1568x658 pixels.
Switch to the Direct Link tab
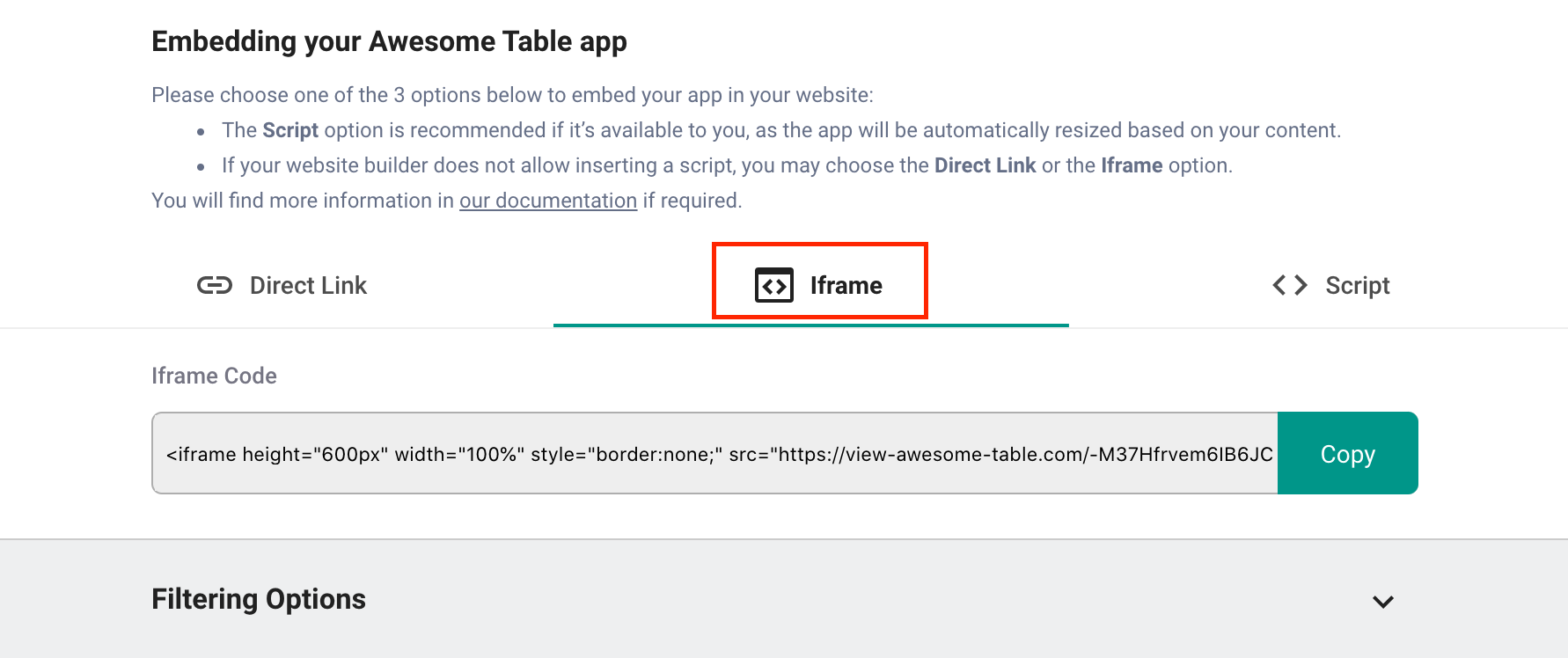282,285
